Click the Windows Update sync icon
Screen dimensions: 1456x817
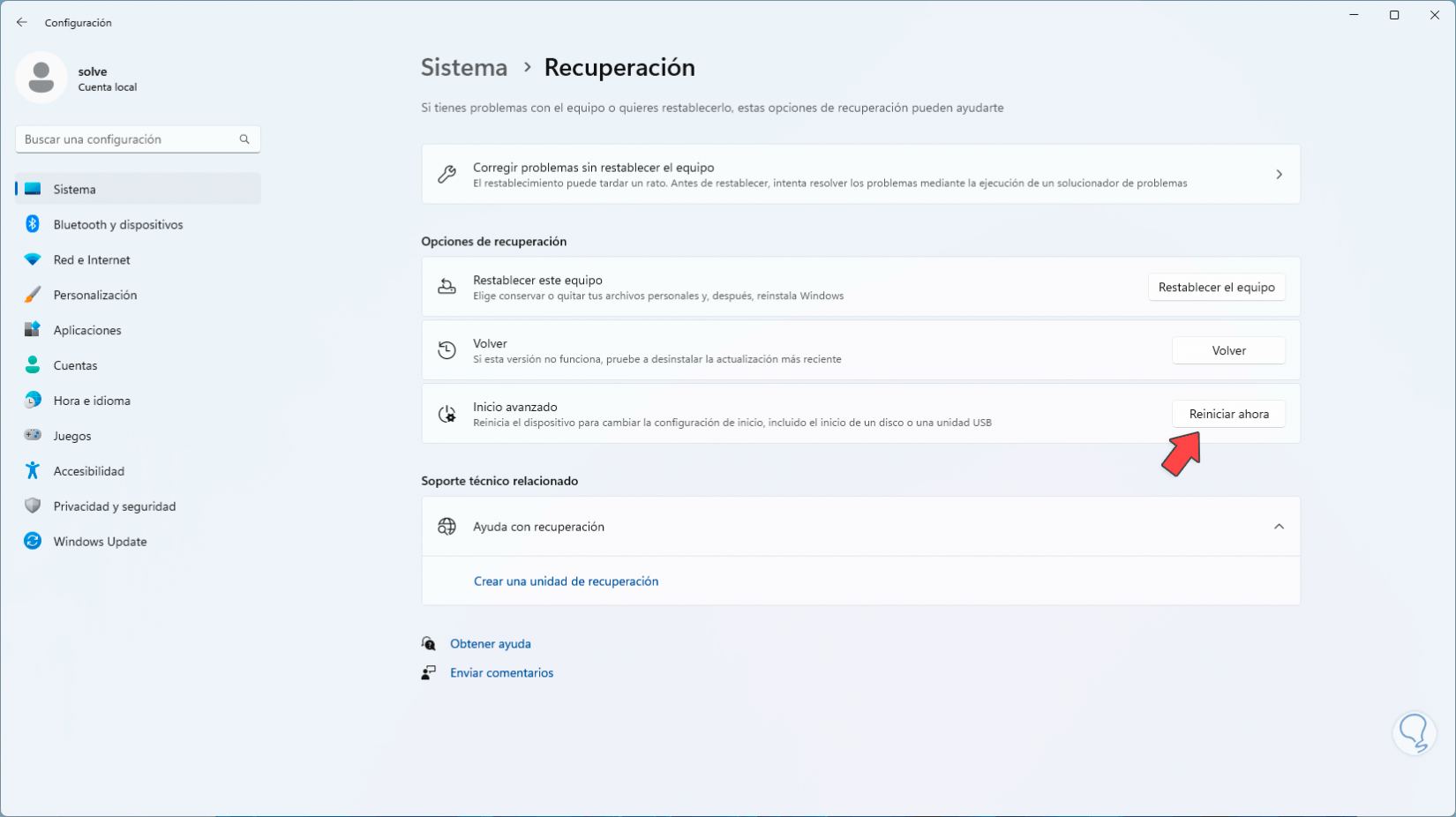(x=33, y=542)
